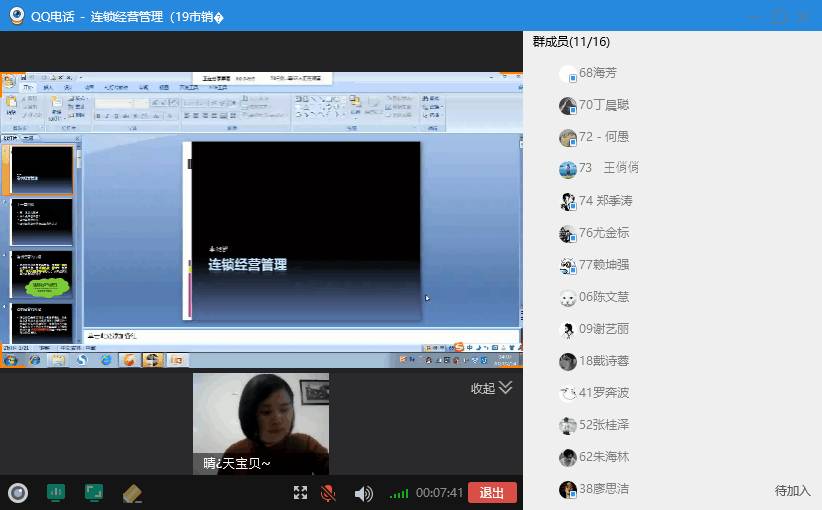Click the 群成员(11/16) header
This screenshot has height=510, width=822.
coord(572,42)
